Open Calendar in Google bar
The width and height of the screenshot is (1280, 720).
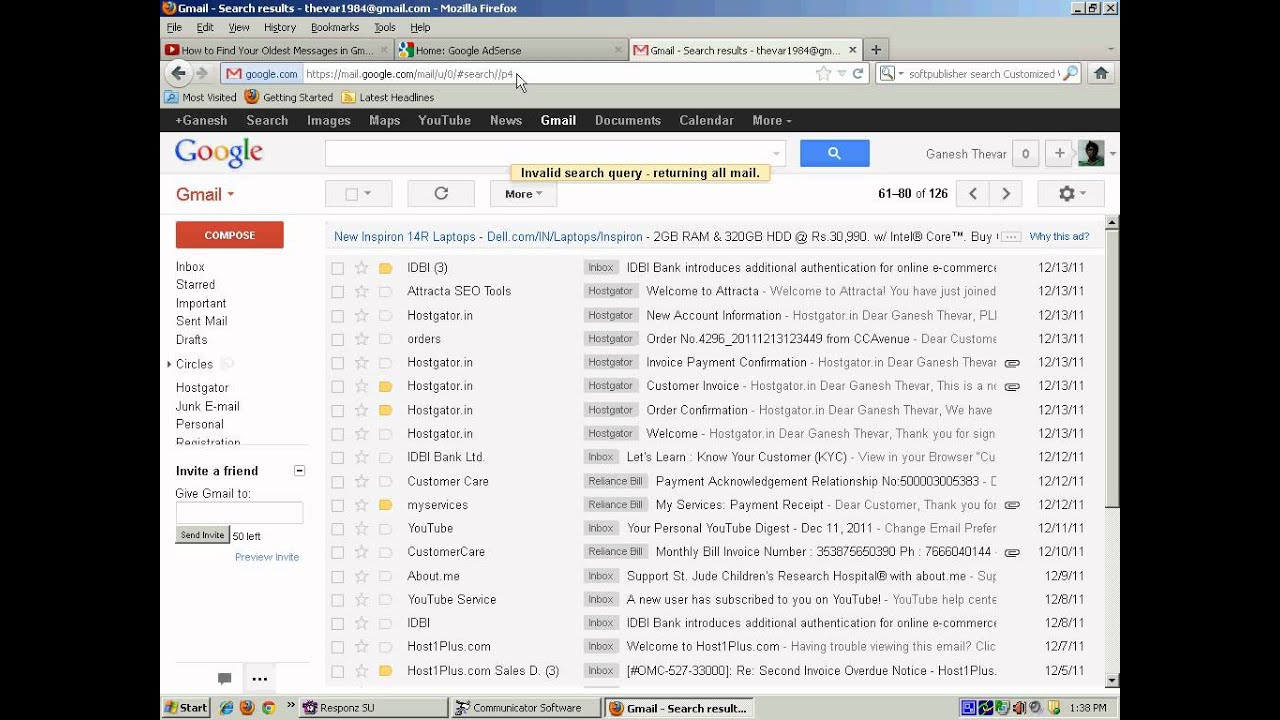pos(706,120)
